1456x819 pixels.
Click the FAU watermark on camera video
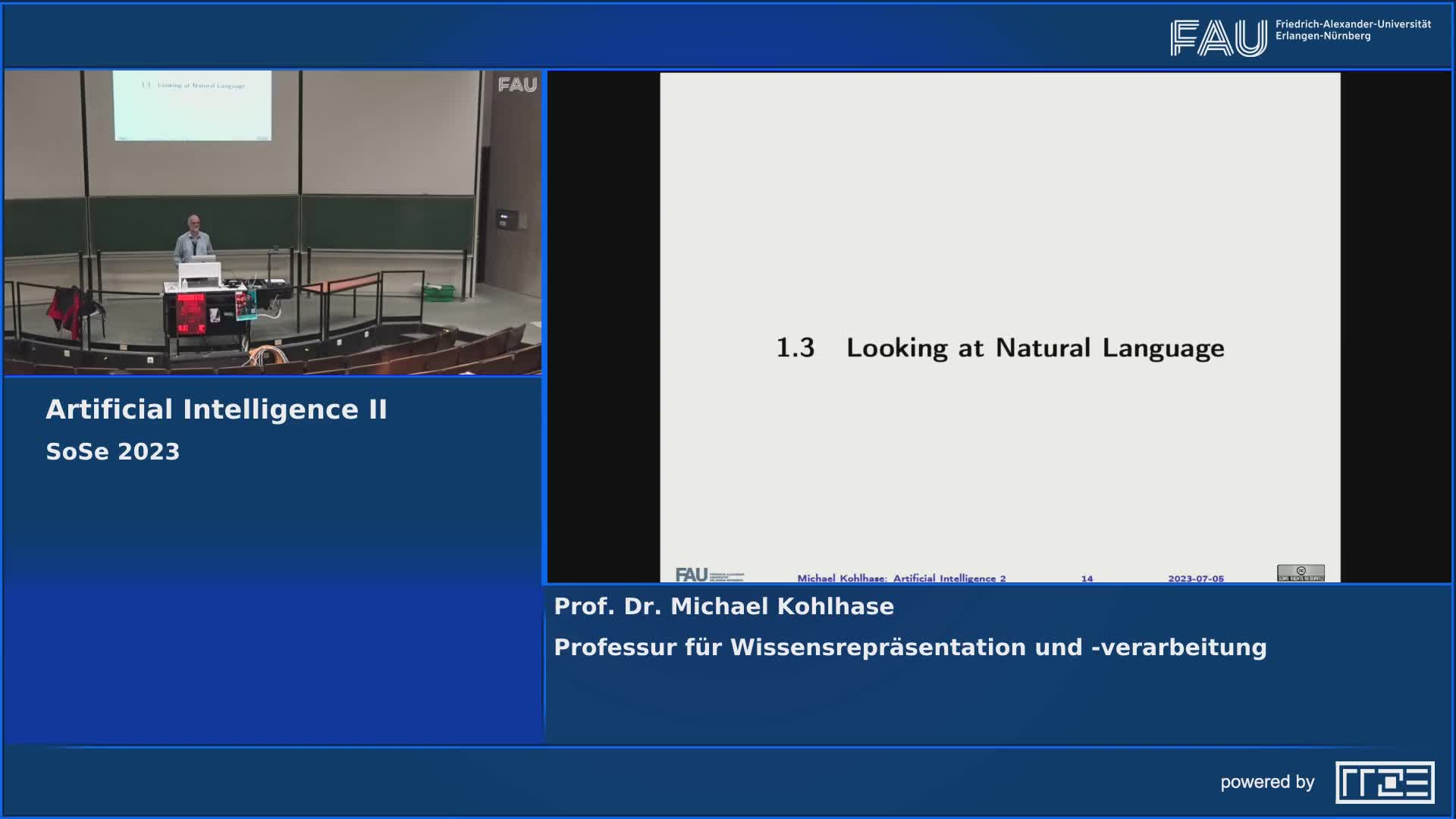(517, 85)
